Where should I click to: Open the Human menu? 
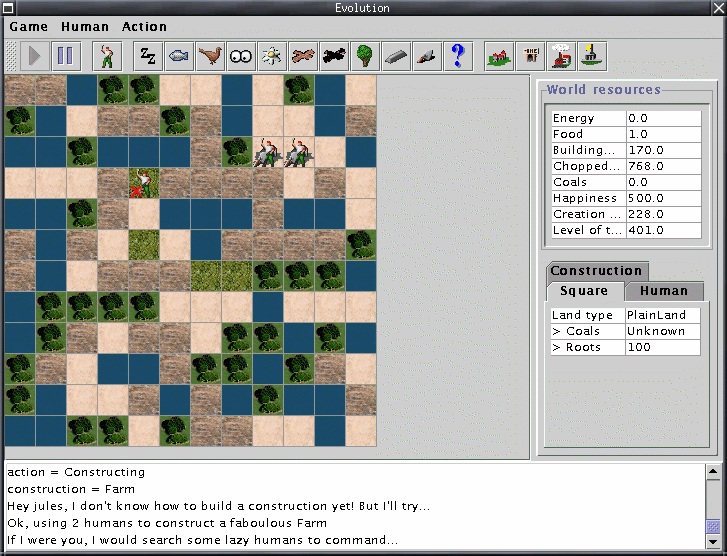point(85,27)
